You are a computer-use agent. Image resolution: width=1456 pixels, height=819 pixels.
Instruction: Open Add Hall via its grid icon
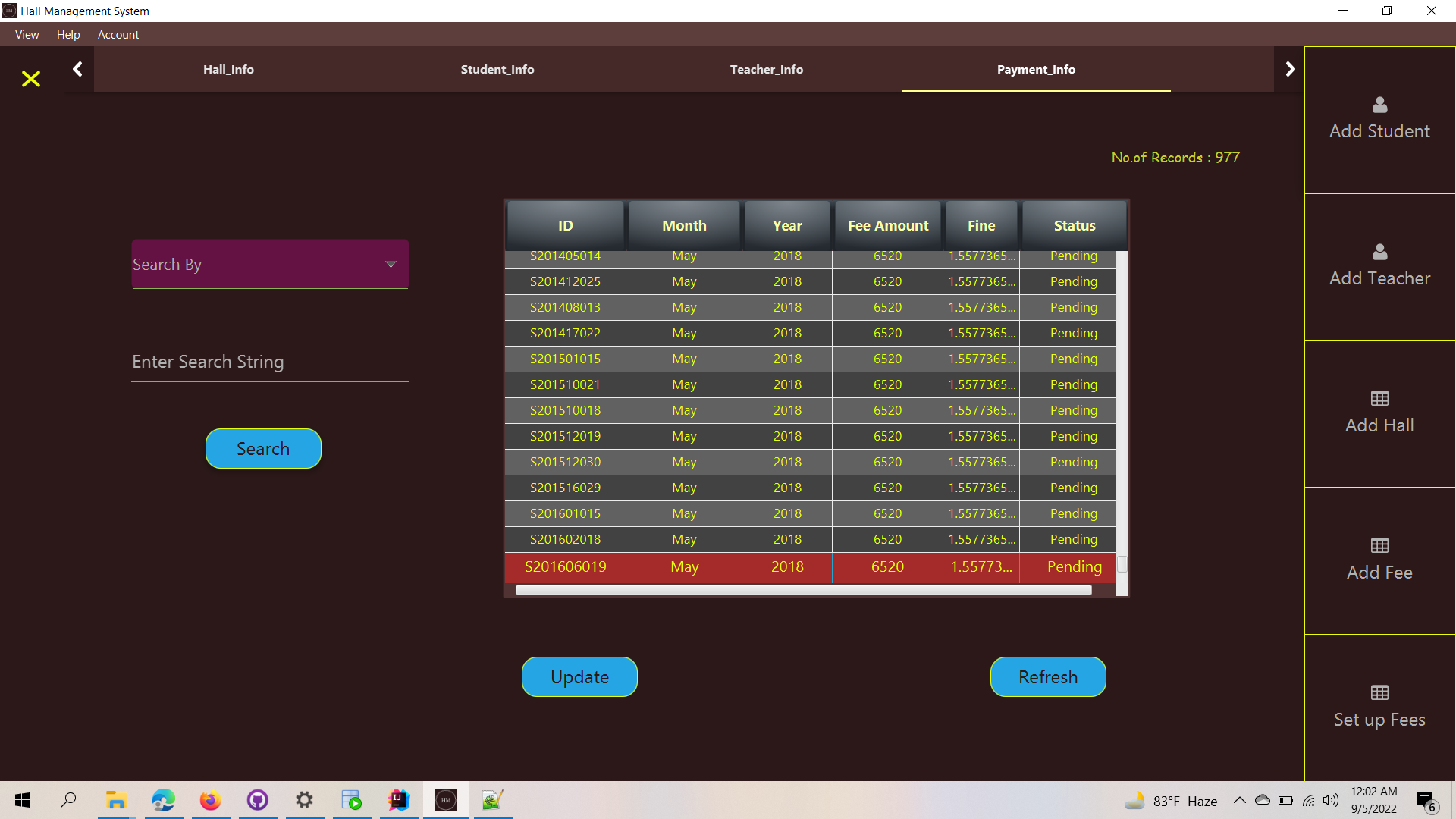click(x=1379, y=399)
